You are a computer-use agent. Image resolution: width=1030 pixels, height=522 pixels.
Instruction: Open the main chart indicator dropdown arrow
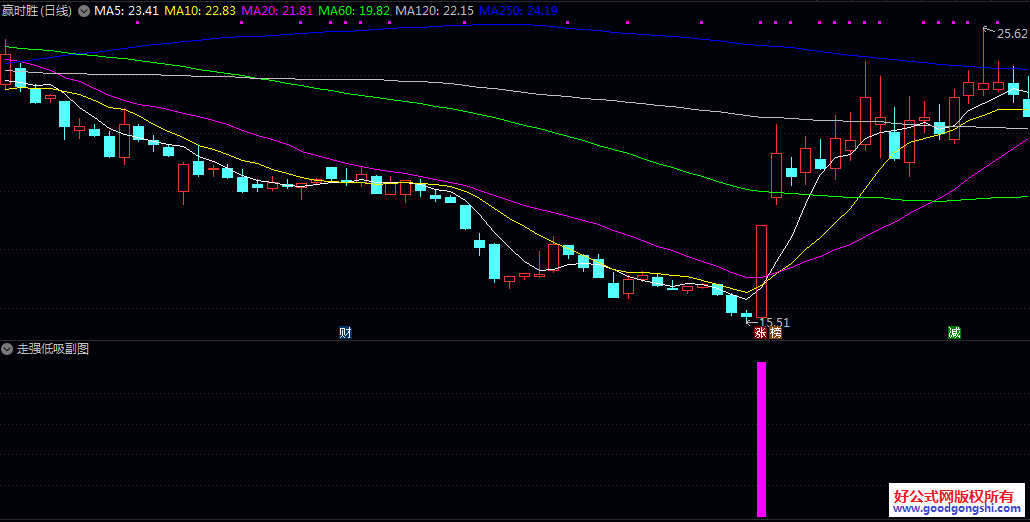click(x=83, y=11)
